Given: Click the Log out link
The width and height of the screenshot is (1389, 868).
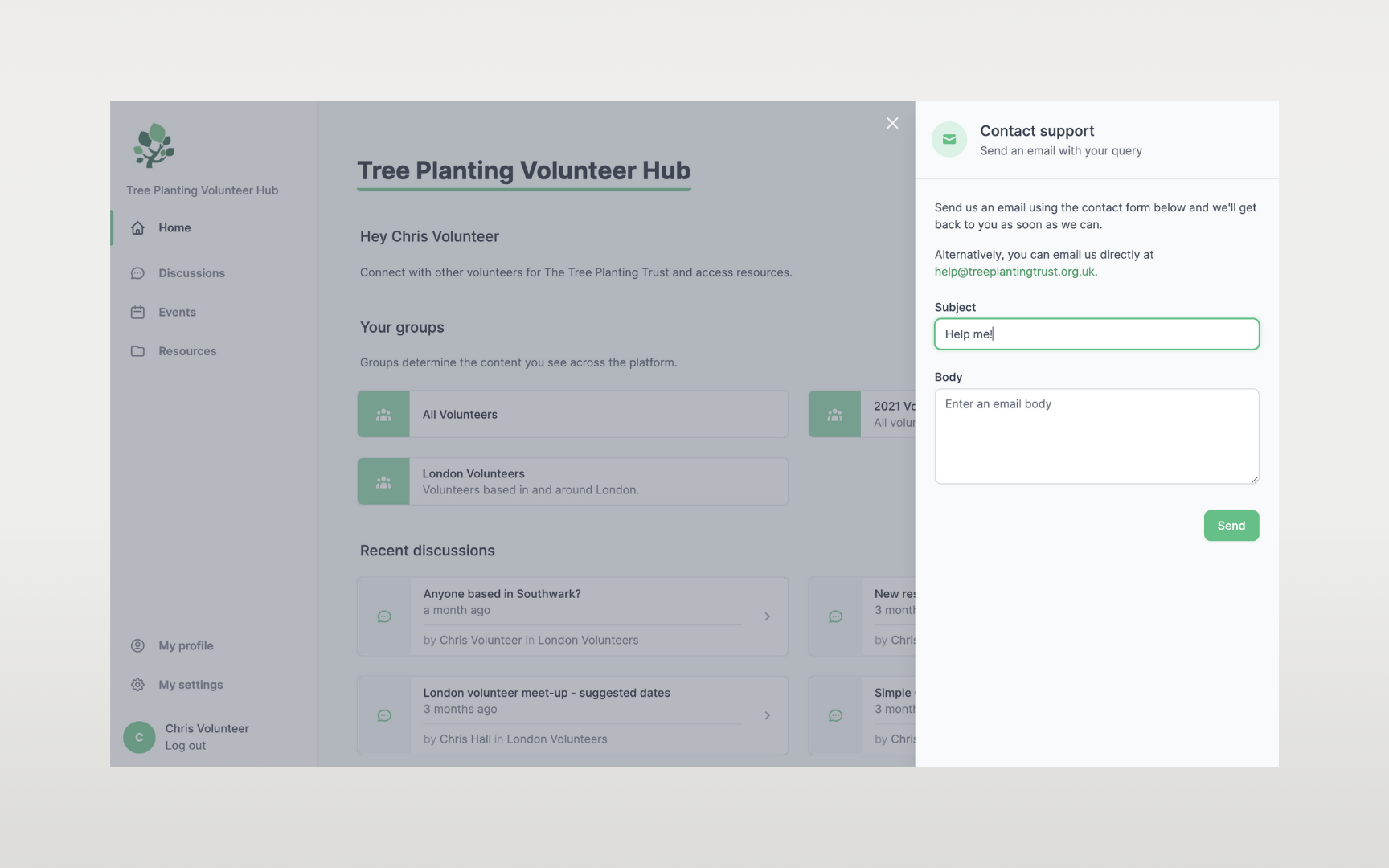Looking at the screenshot, I should (186, 746).
